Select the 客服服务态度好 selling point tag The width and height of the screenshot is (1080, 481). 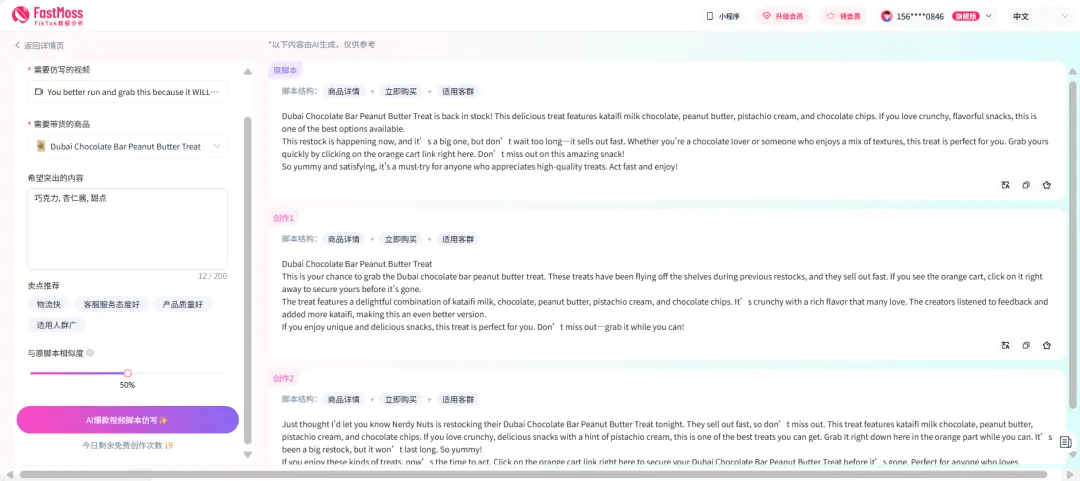112,304
